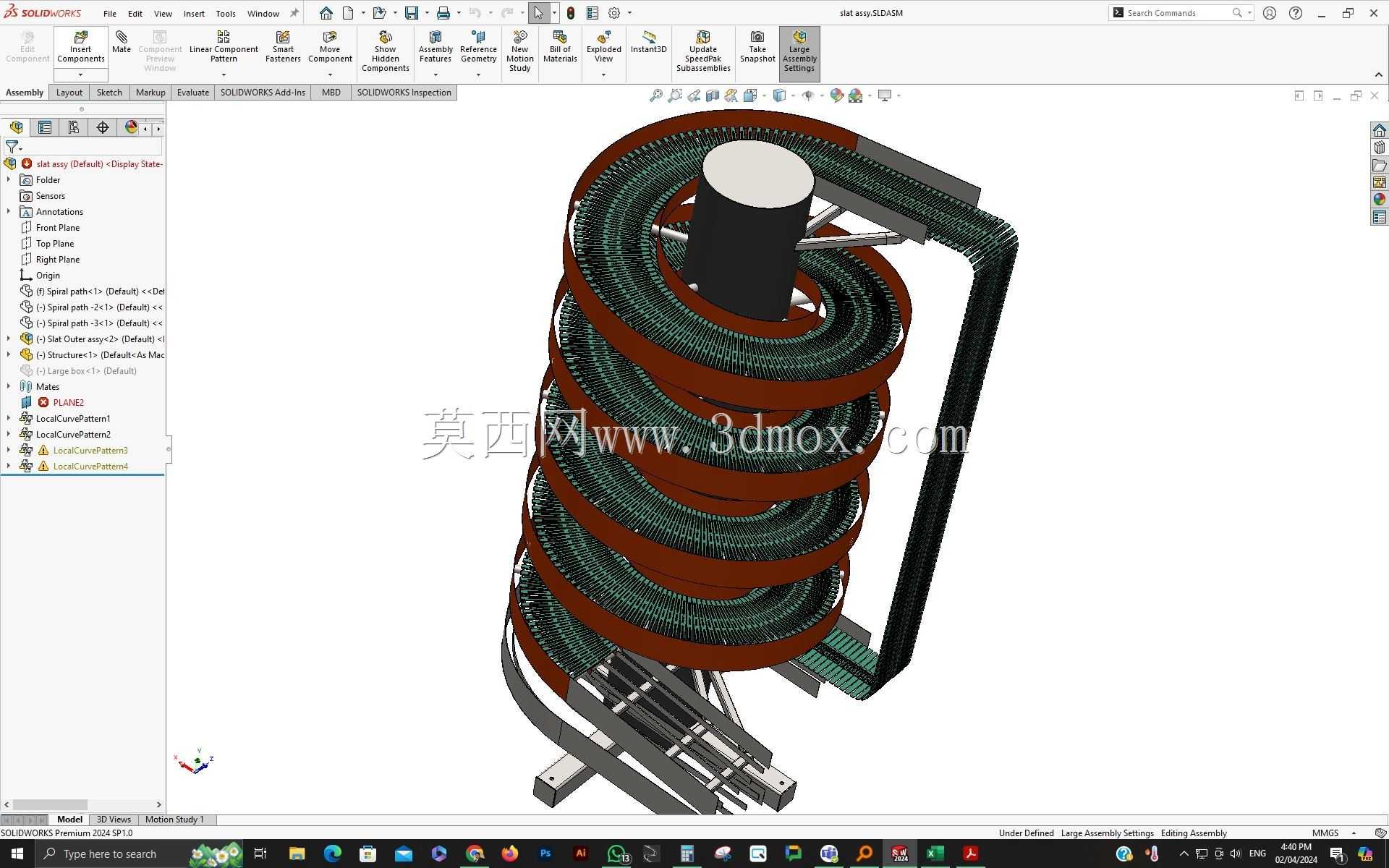Expand the Folder tree node
The height and width of the screenshot is (868, 1389).
tap(9, 179)
